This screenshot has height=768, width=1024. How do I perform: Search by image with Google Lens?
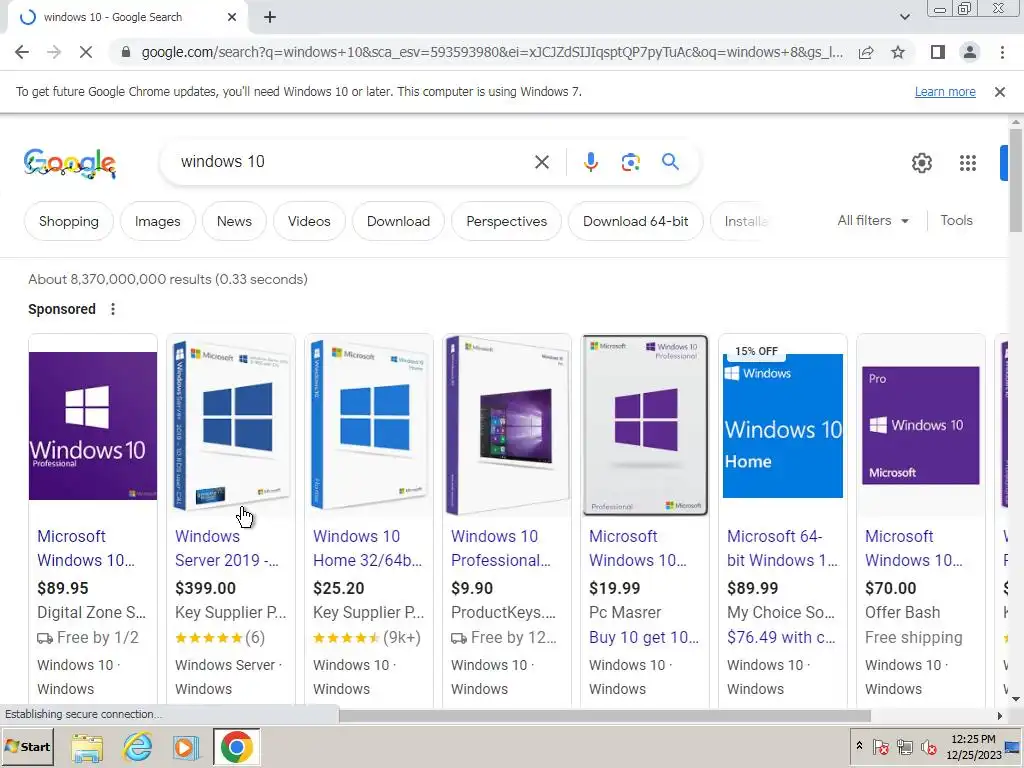pos(630,162)
